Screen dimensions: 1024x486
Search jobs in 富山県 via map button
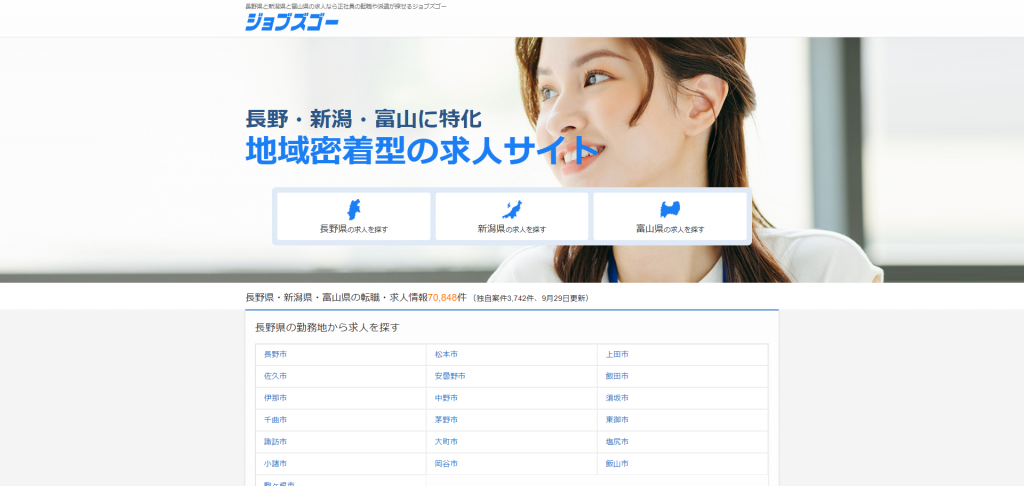point(670,216)
